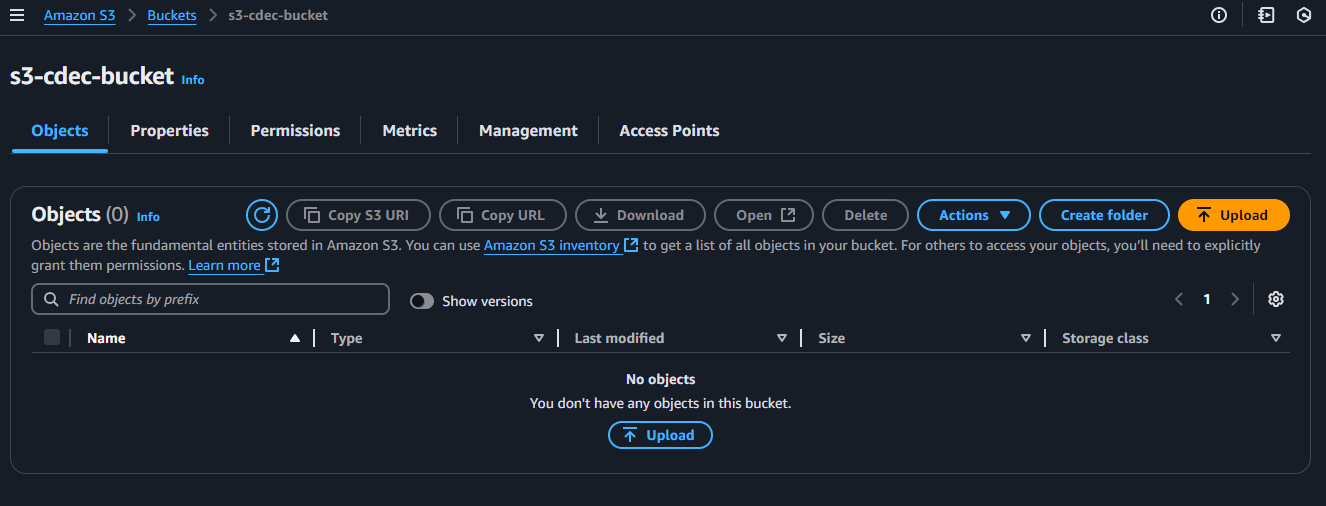Switch to the Management tab
The height and width of the screenshot is (506, 1326).
(x=528, y=131)
